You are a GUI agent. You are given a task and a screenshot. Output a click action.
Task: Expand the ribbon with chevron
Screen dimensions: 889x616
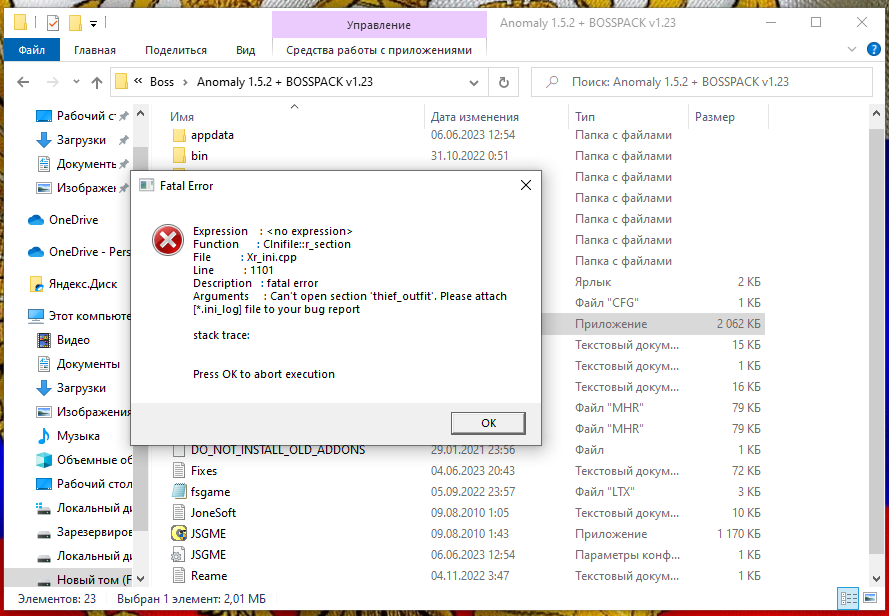point(852,49)
